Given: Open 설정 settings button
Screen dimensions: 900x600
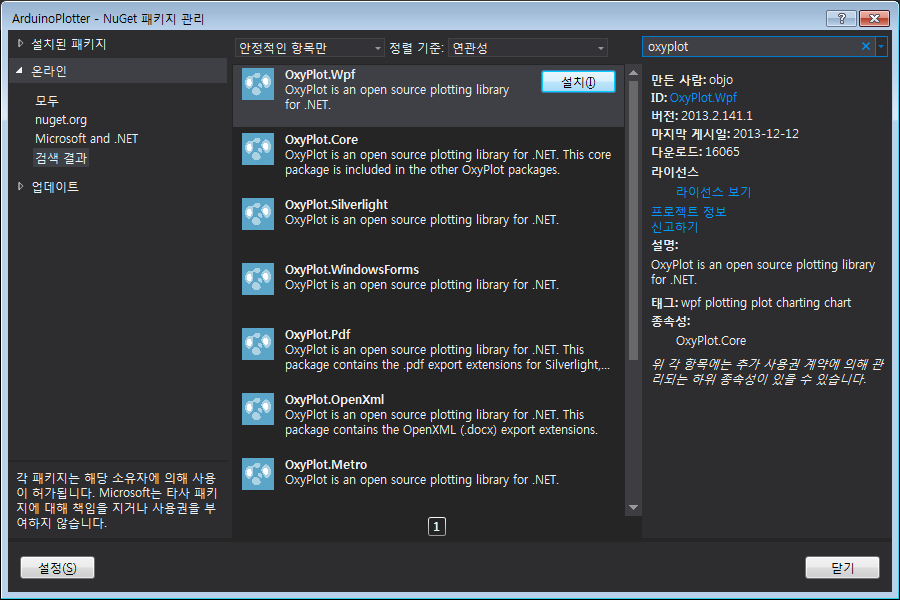Looking at the screenshot, I should click(x=57, y=568).
